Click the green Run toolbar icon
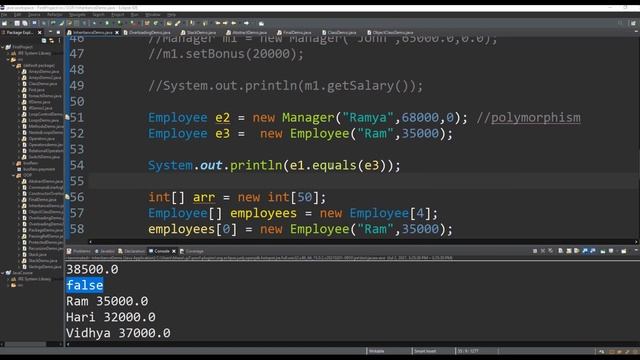640x360 pixels. (x=107, y=23)
